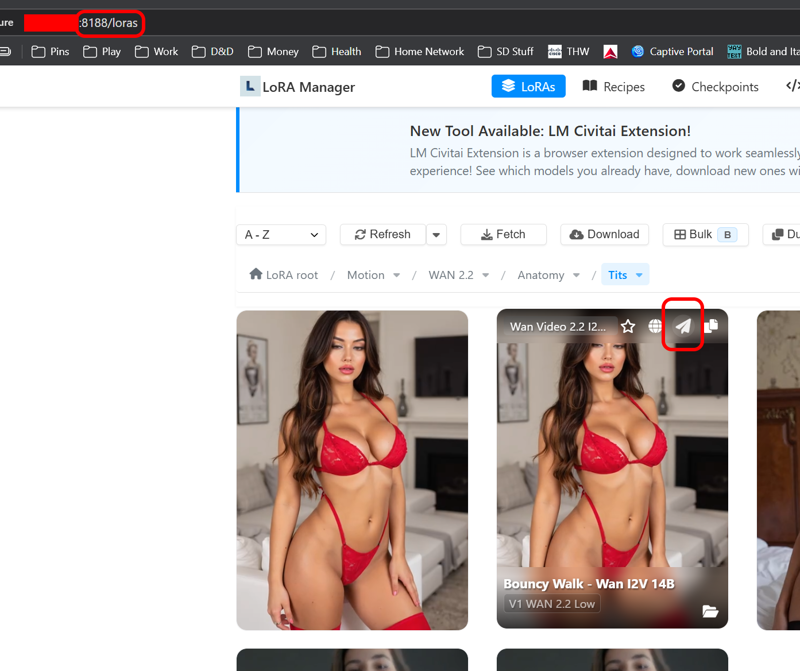Image resolution: width=800 pixels, height=671 pixels.
Task: Open Bouncy Walk on Civitai via globe icon
Action: 655,326
